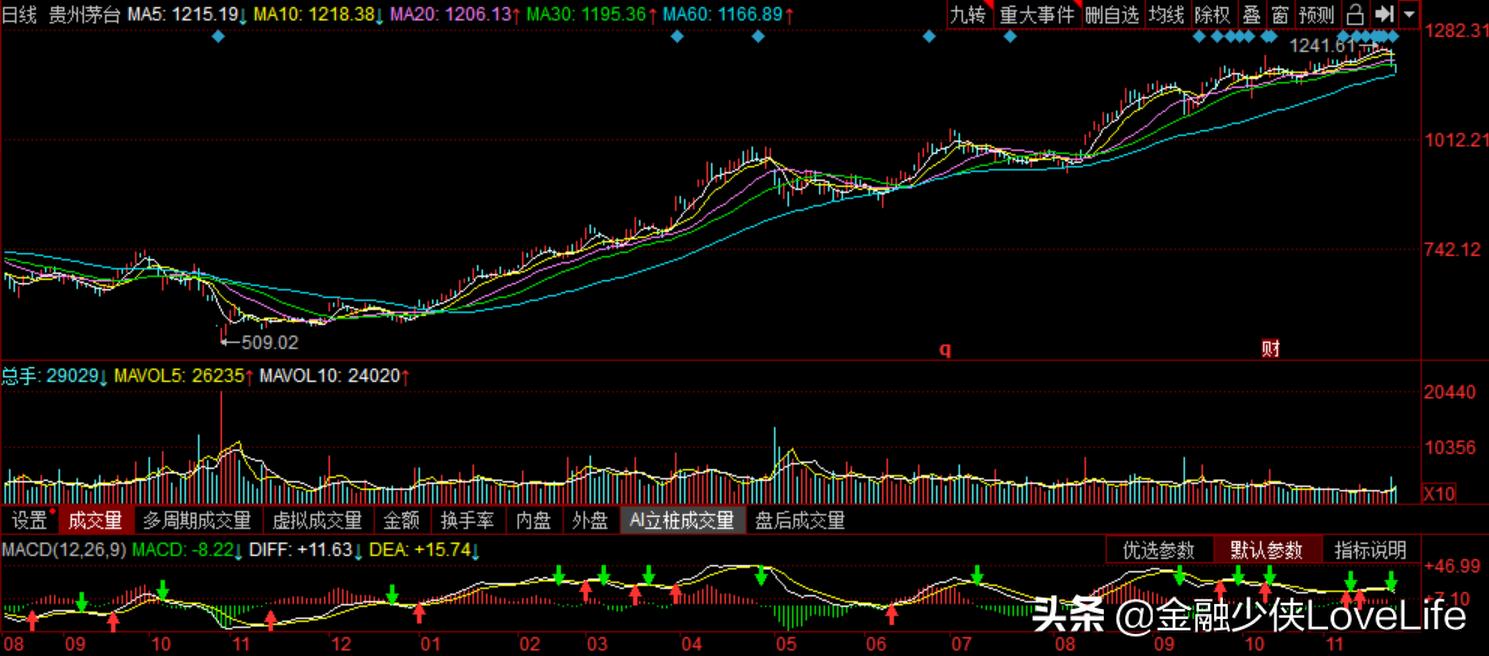Click 默认参数 default parameters

click(1267, 550)
